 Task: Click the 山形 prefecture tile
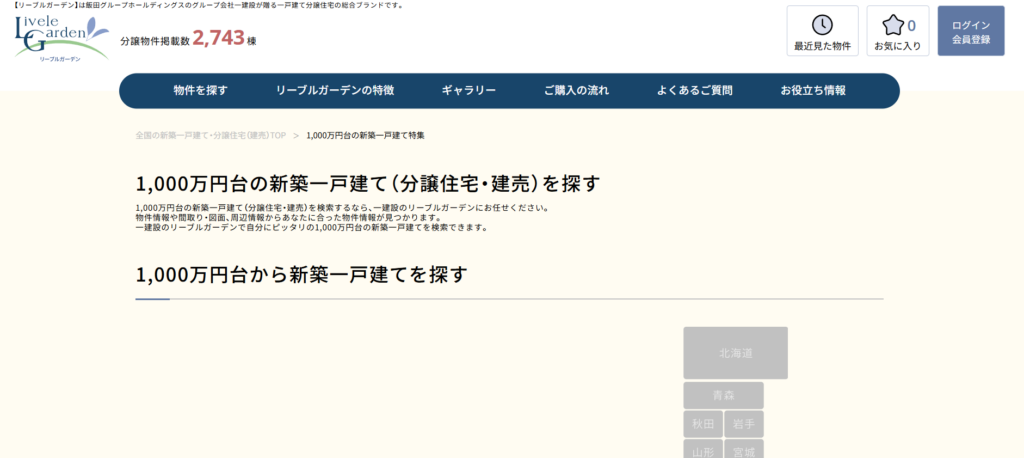pyautogui.click(x=703, y=450)
